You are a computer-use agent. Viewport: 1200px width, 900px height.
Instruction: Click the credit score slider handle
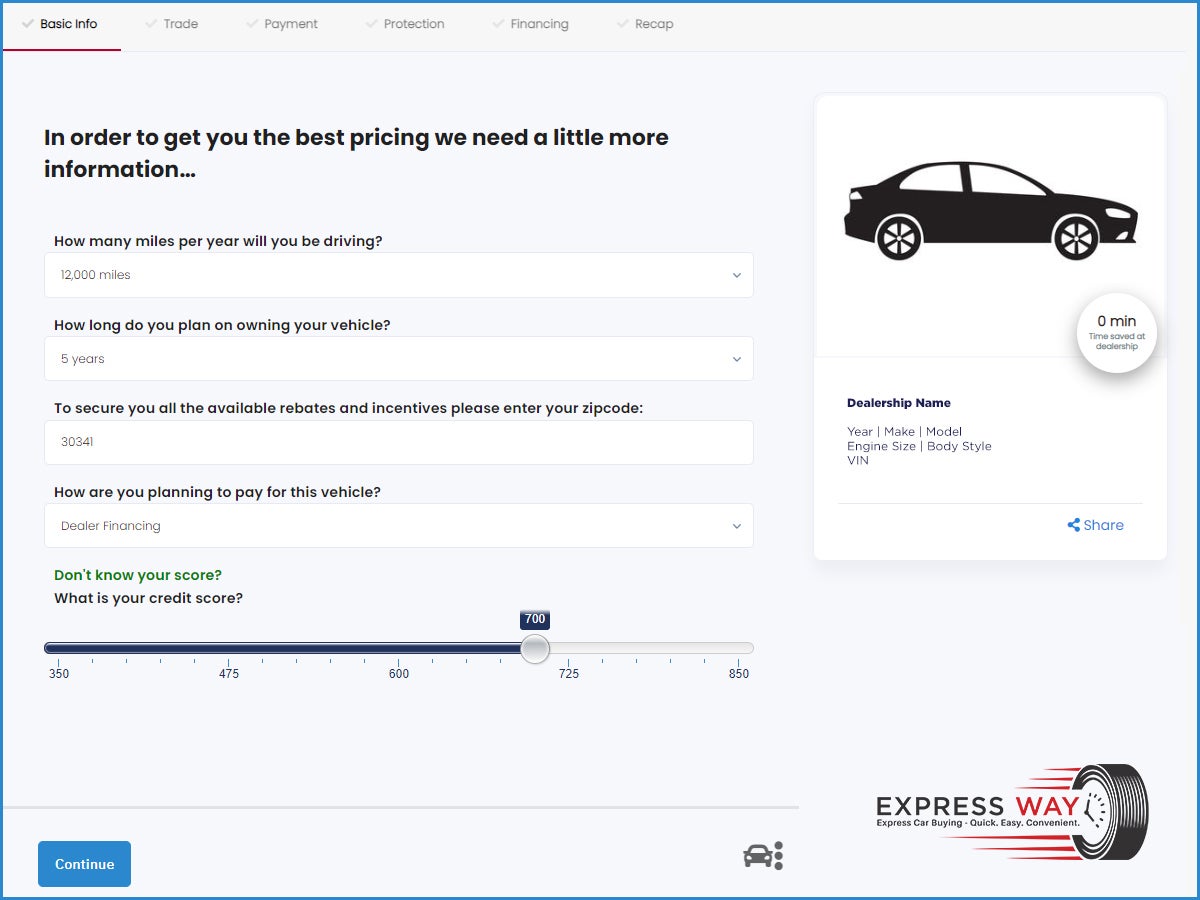pyautogui.click(x=535, y=649)
